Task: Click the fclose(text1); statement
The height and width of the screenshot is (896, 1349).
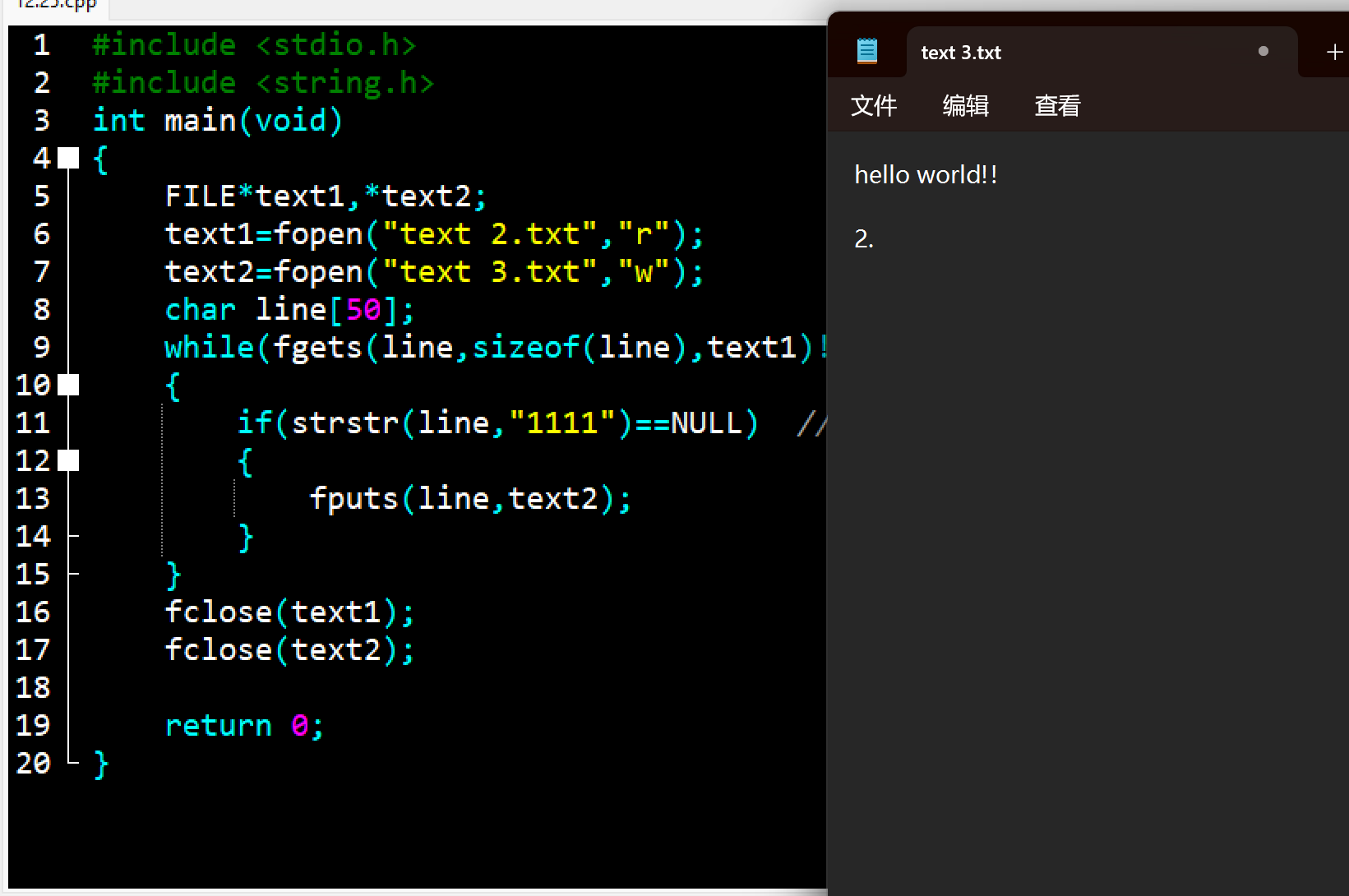Action: 289,612
